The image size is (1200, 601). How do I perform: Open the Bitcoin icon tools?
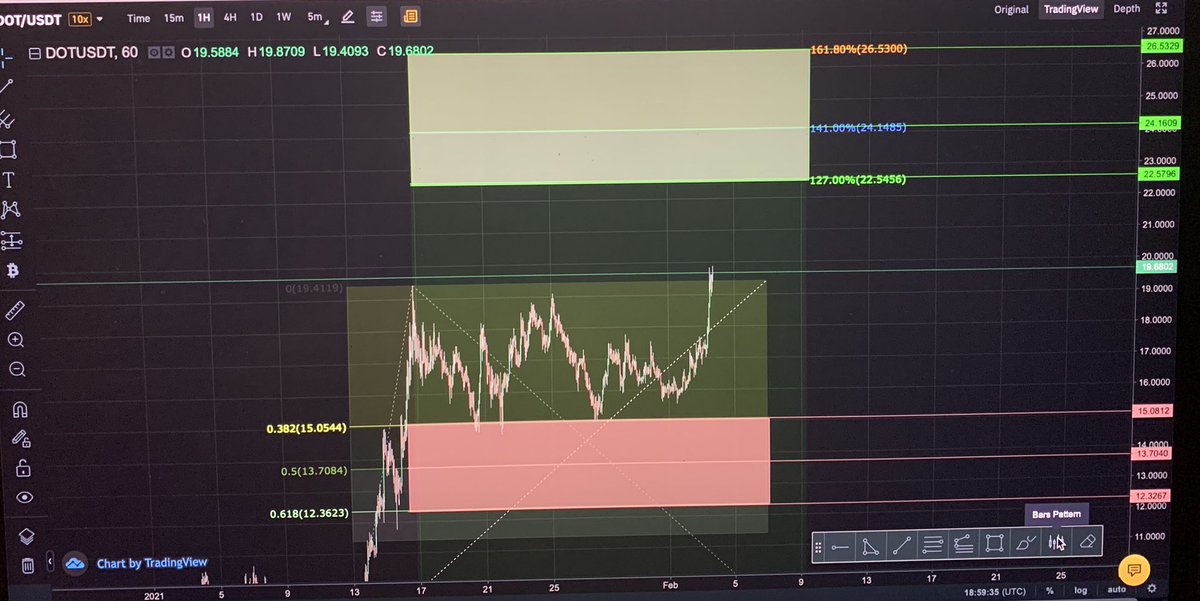coord(14,272)
